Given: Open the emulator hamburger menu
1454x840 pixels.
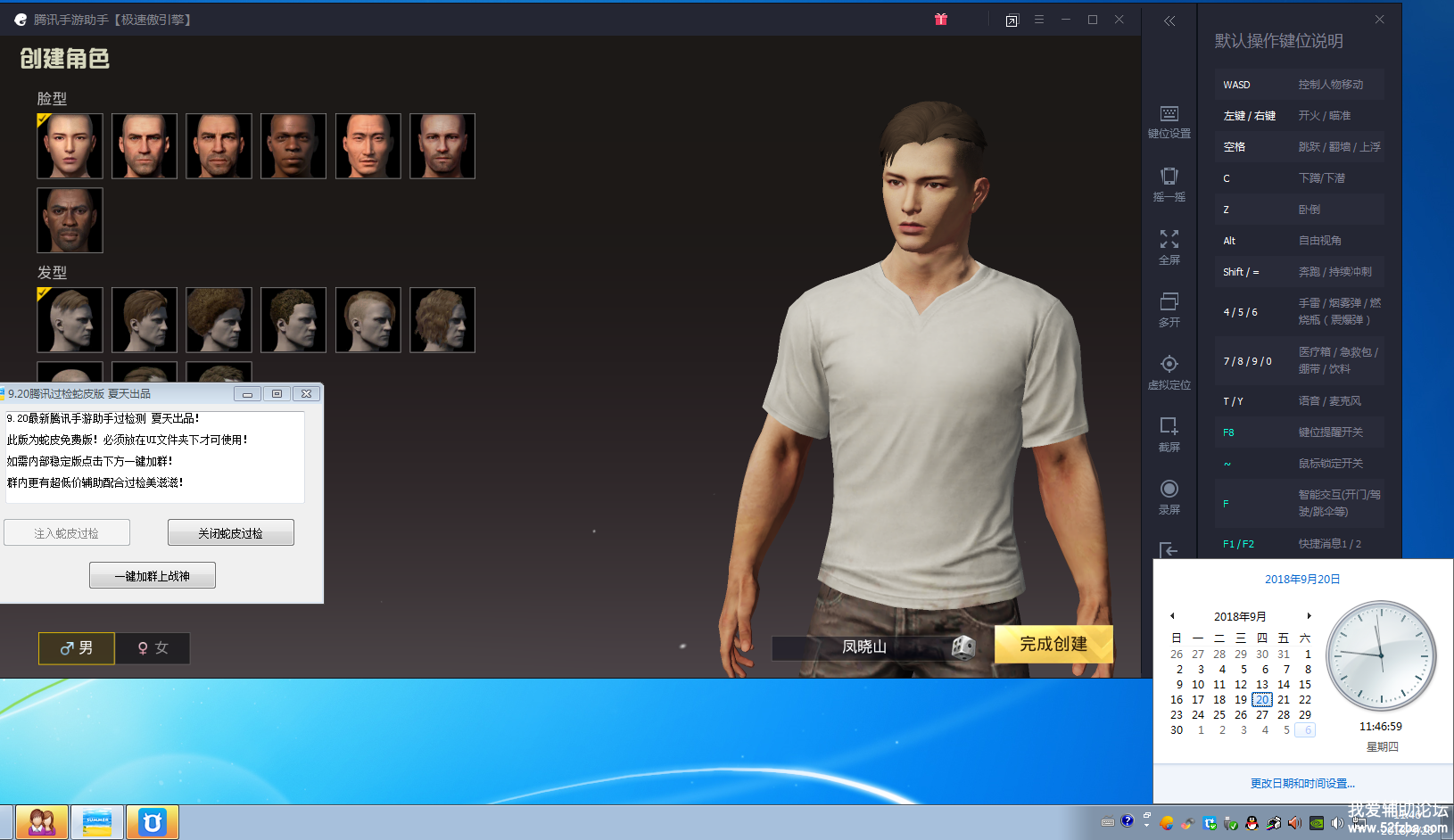Looking at the screenshot, I should 1039,19.
